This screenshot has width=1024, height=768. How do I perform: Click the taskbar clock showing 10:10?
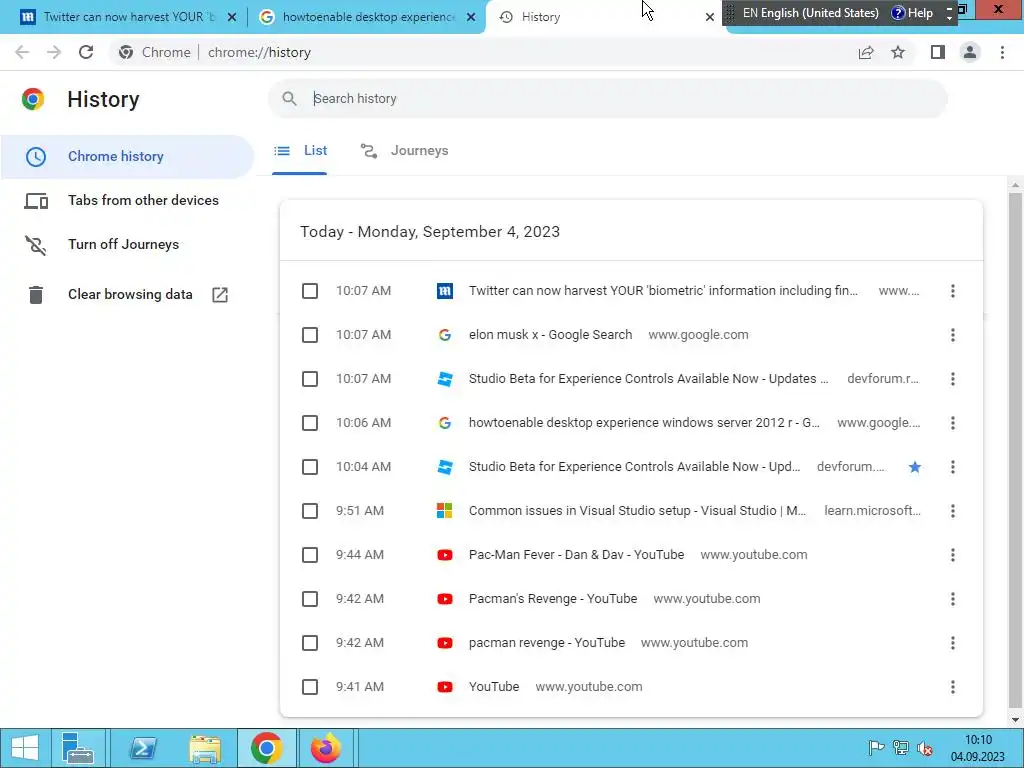(978, 748)
